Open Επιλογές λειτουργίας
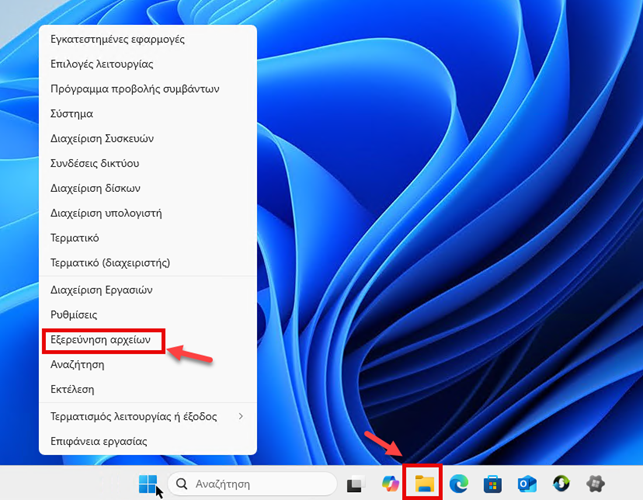 tap(148, 64)
